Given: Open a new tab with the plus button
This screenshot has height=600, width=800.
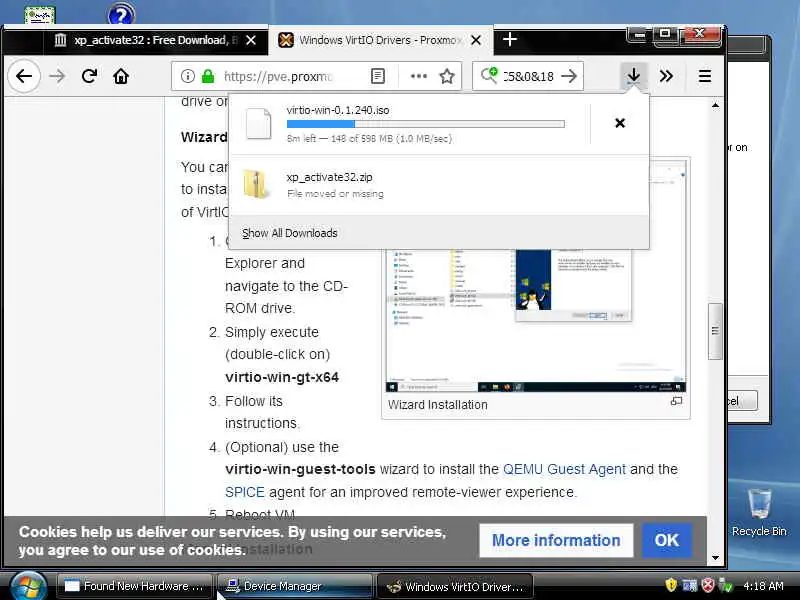Looking at the screenshot, I should click(x=510, y=39).
